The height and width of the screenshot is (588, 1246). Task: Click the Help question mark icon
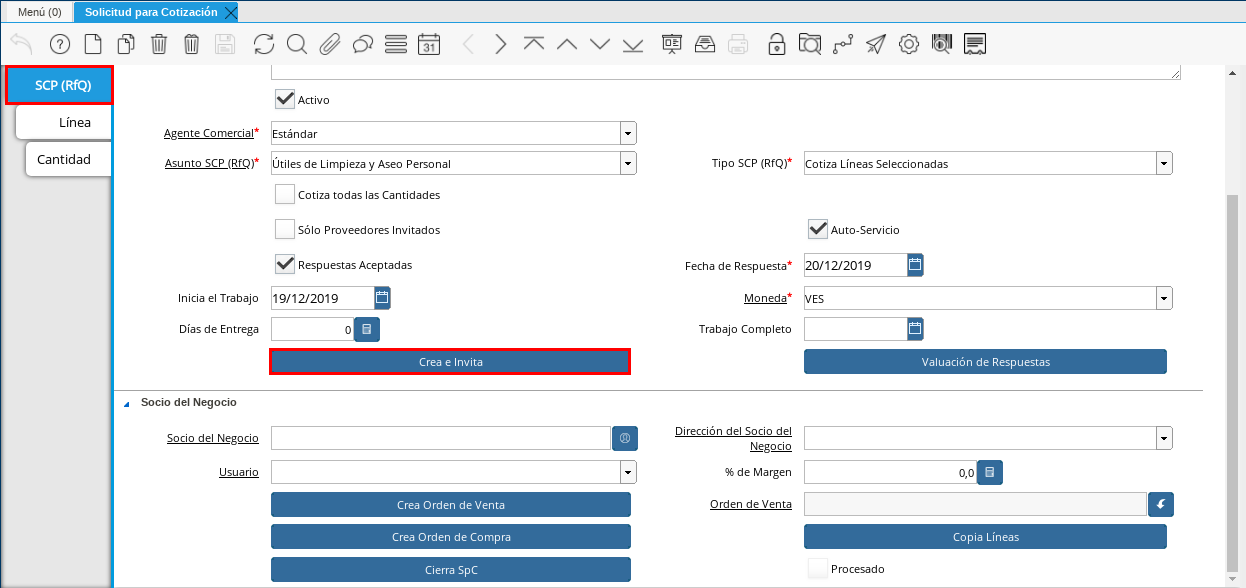pos(60,44)
